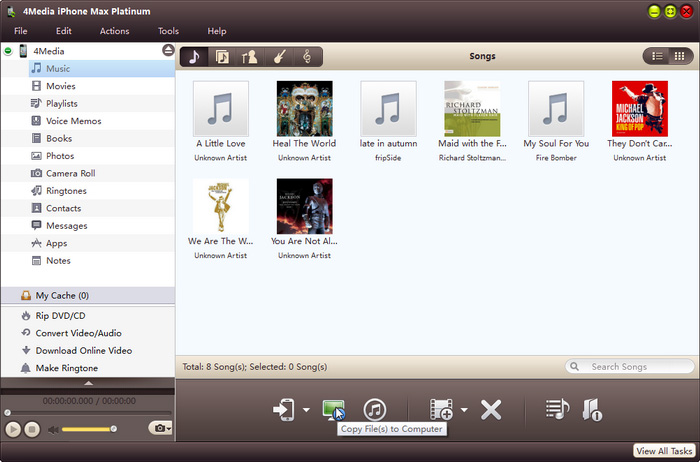Select the We Are The W... thumbnail
Screen dimensions: 700x462
221,206
